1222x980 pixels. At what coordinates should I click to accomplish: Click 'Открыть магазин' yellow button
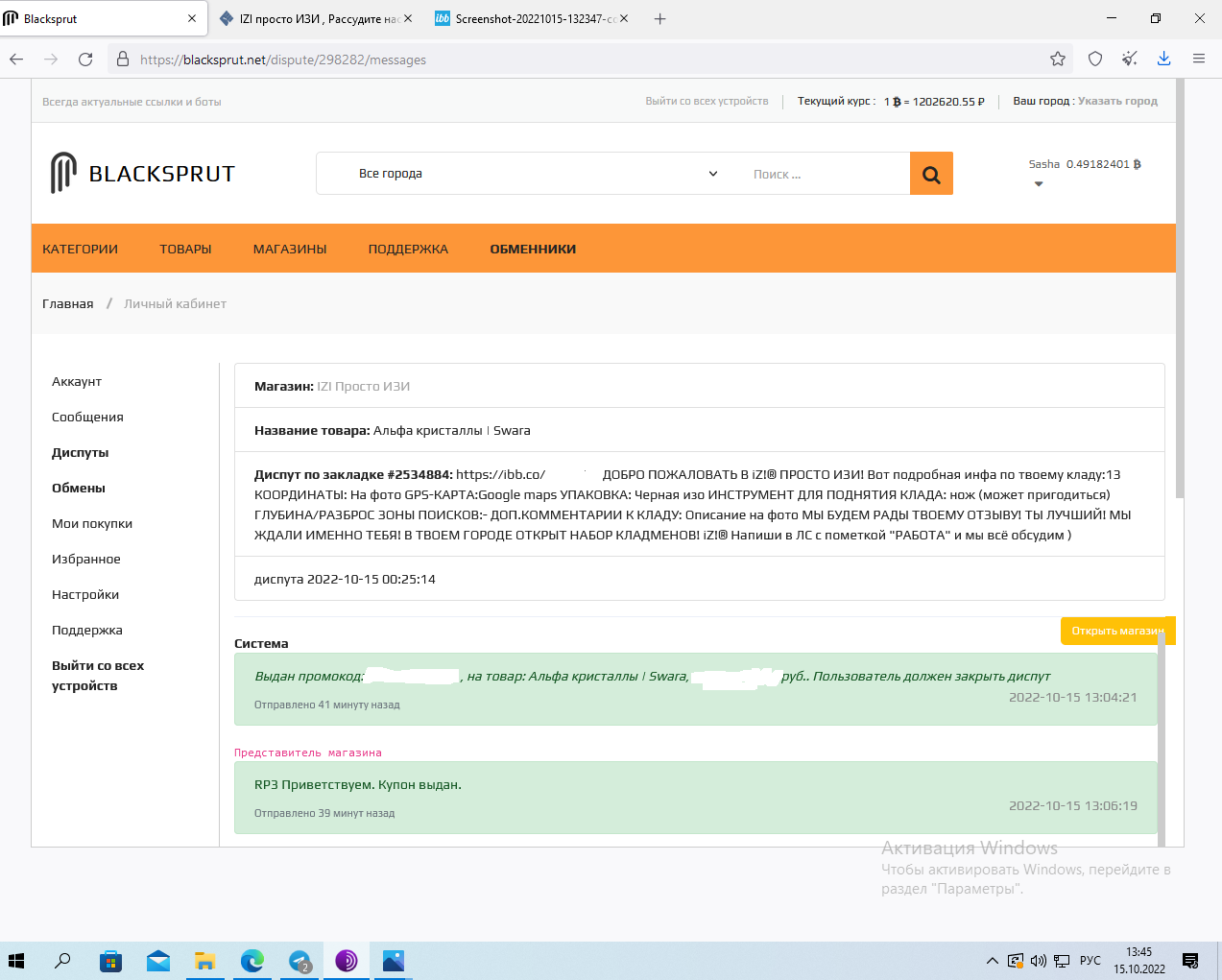point(1117,631)
